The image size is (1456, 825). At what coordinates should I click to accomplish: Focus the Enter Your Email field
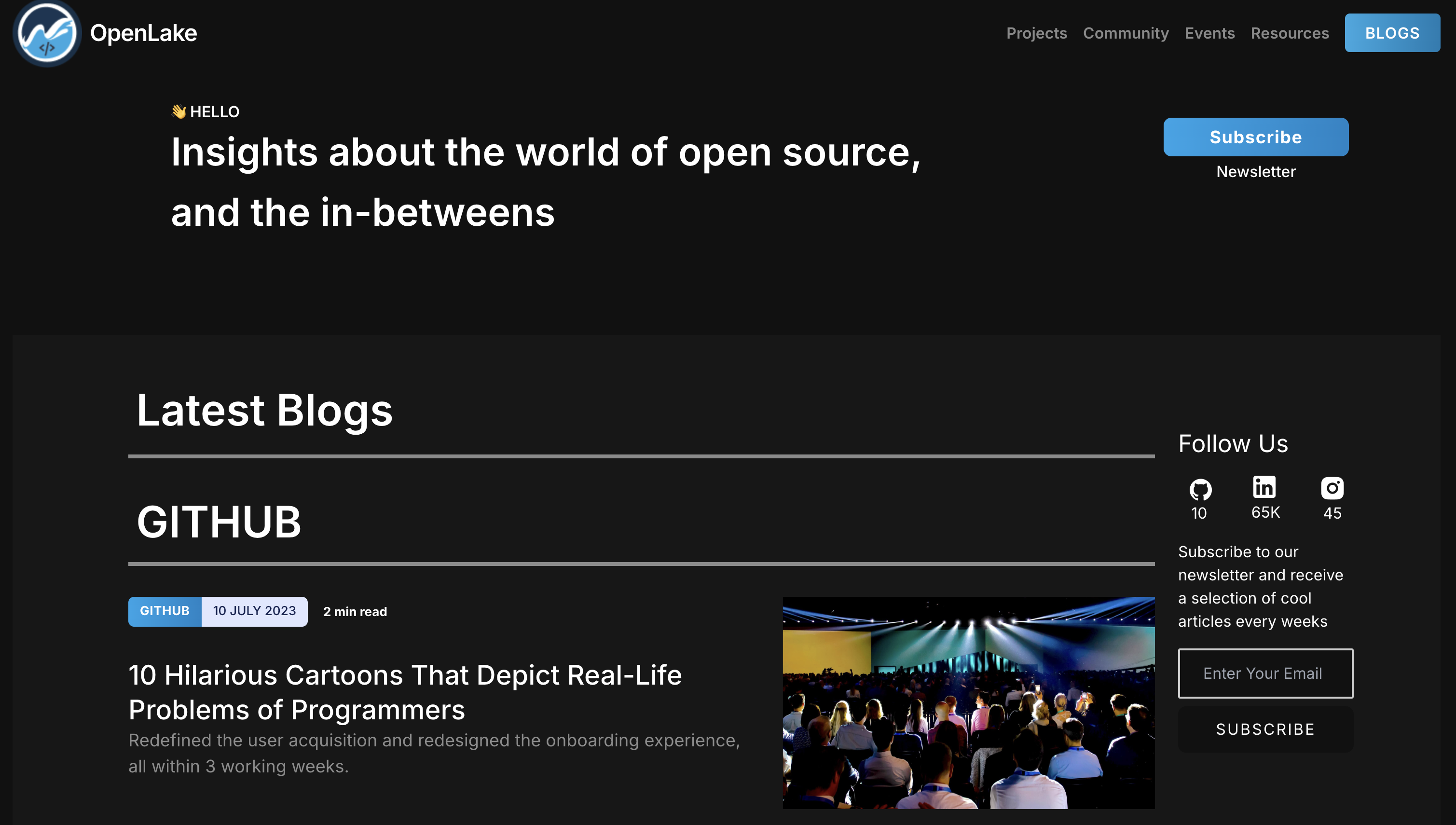1265,673
